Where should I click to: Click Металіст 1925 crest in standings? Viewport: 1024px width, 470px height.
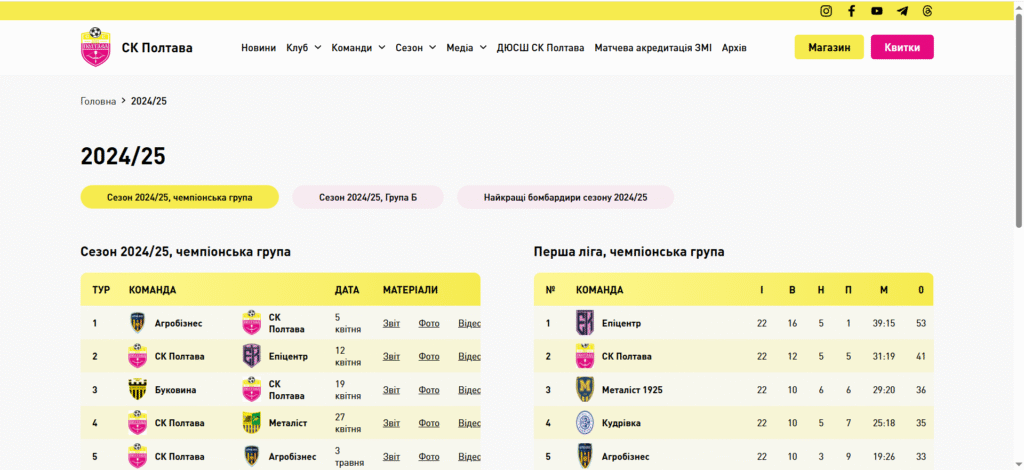pos(584,390)
